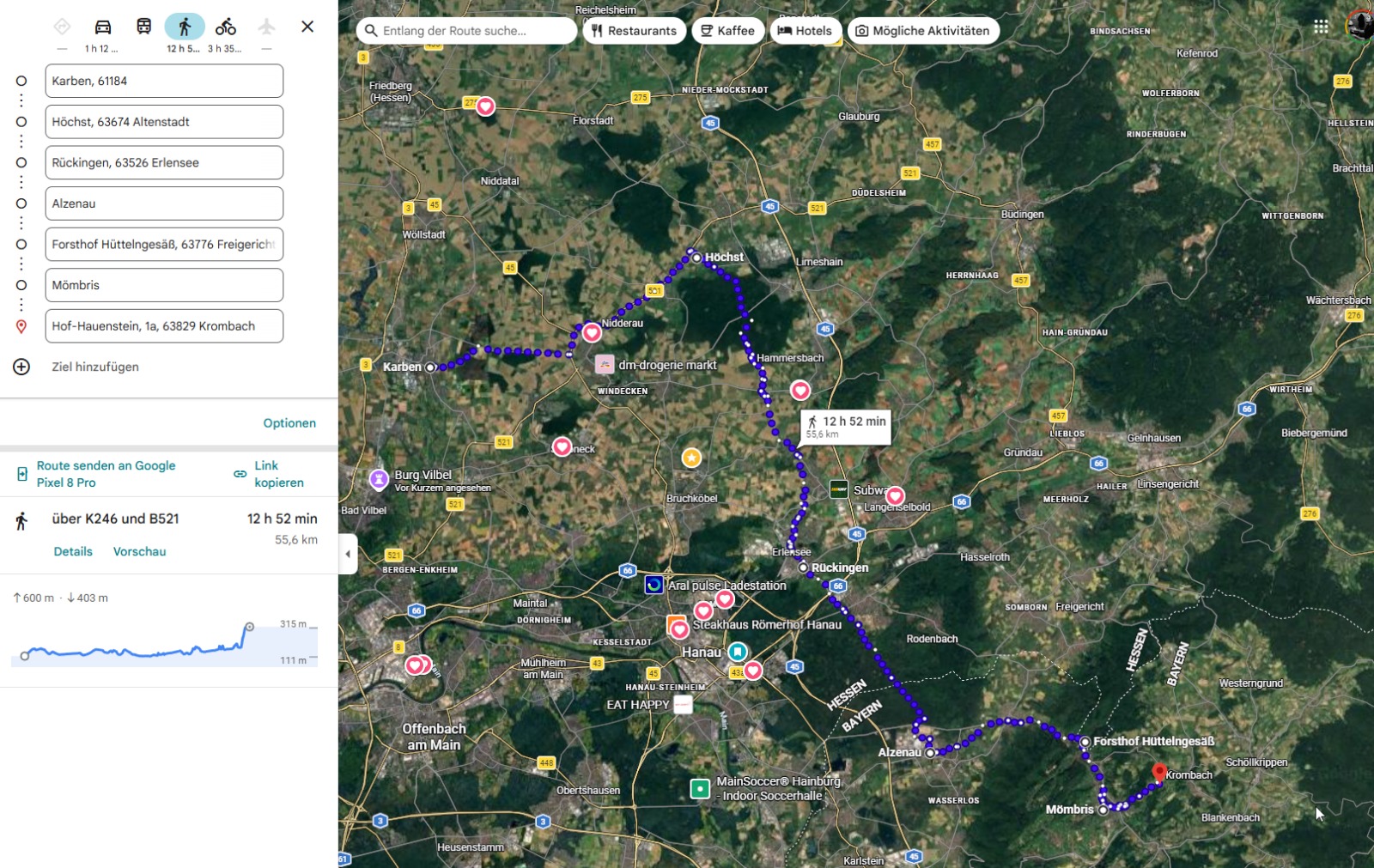Filter by Restaurants along the route
This screenshot has height=868, width=1374.
point(634,31)
